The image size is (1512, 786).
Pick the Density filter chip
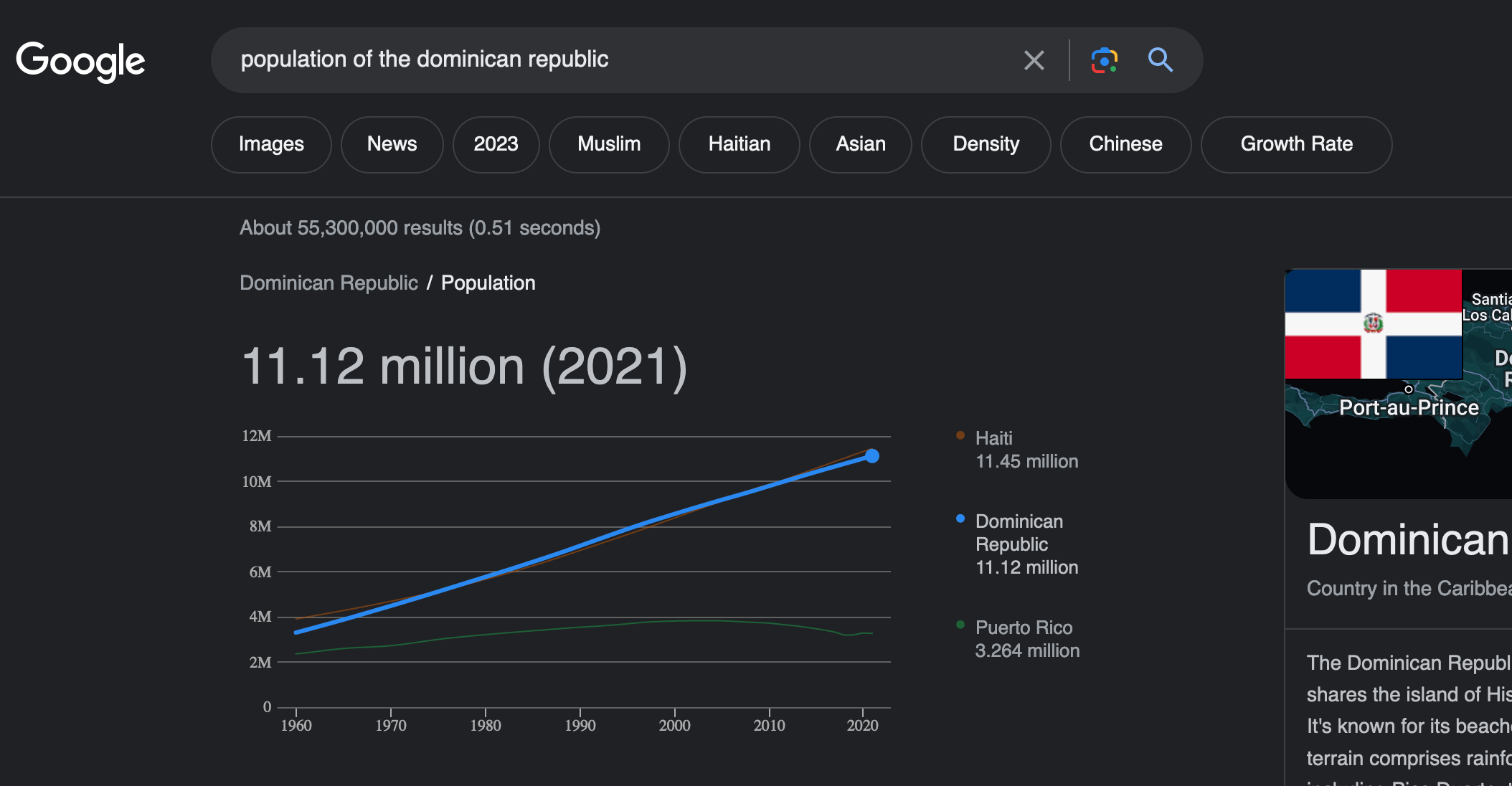click(986, 144)
